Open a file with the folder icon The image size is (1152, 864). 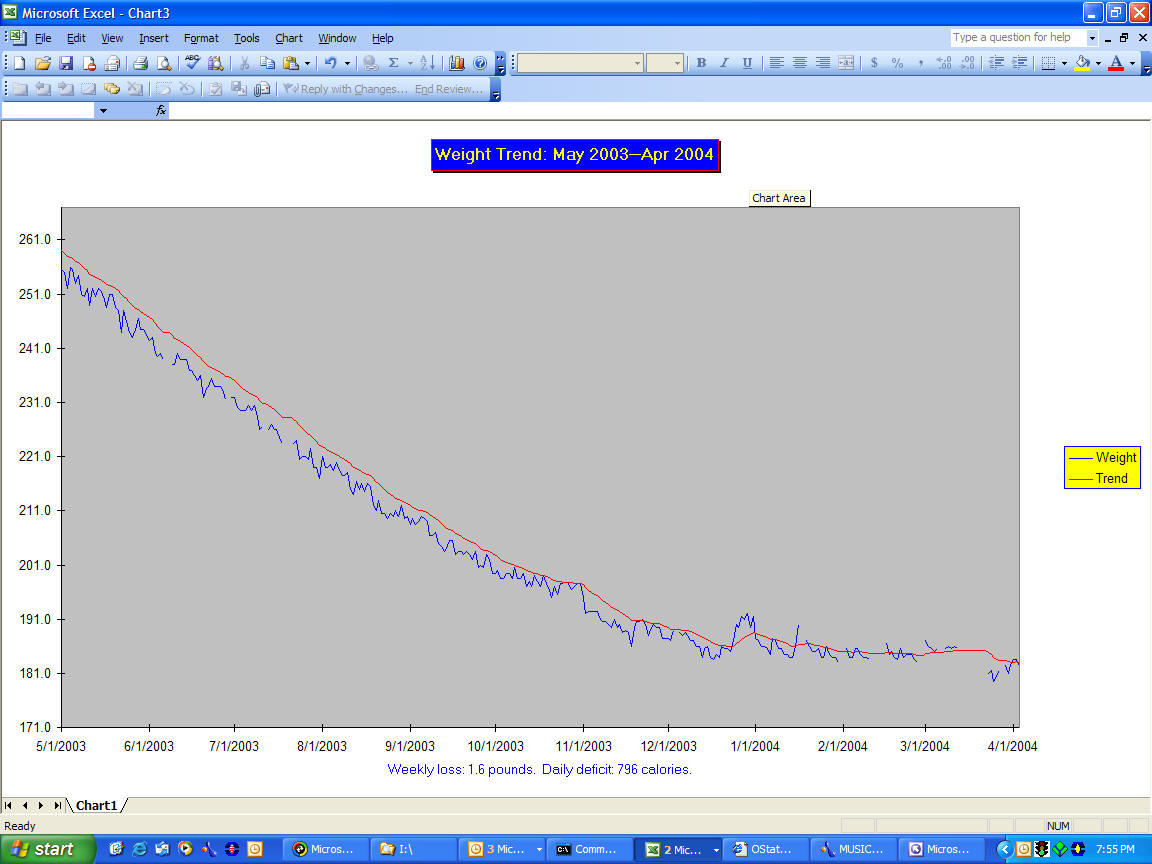43,64
